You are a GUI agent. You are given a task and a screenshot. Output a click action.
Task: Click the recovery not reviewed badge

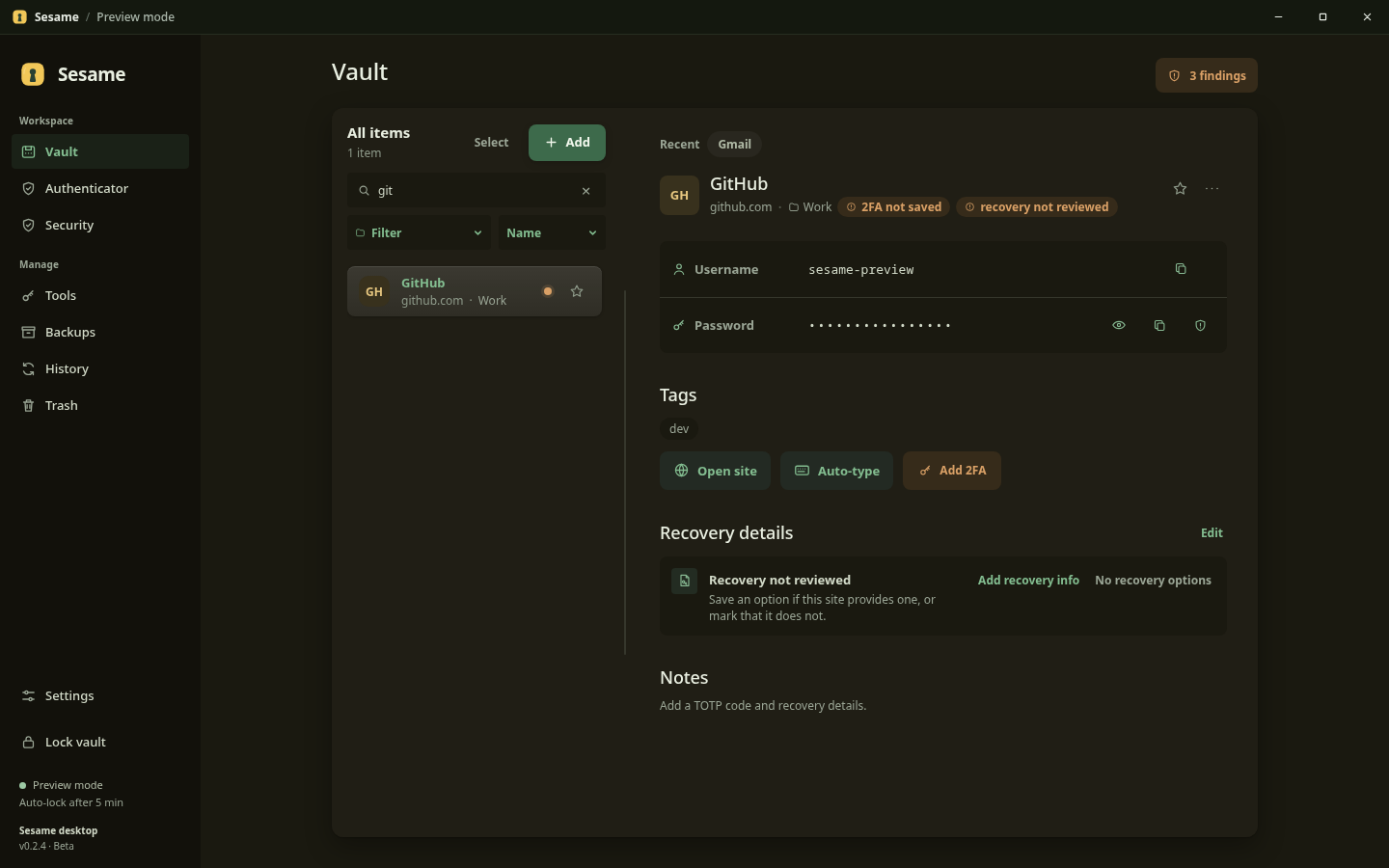1037,207
